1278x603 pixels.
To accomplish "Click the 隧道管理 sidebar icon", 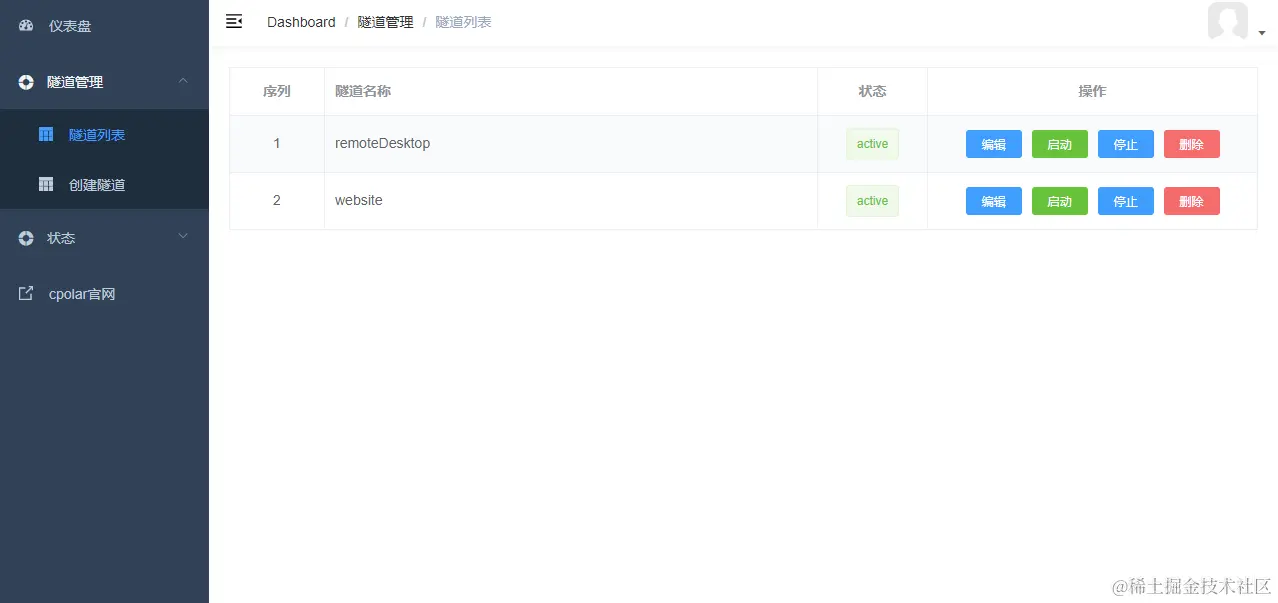I will (26, 82).
